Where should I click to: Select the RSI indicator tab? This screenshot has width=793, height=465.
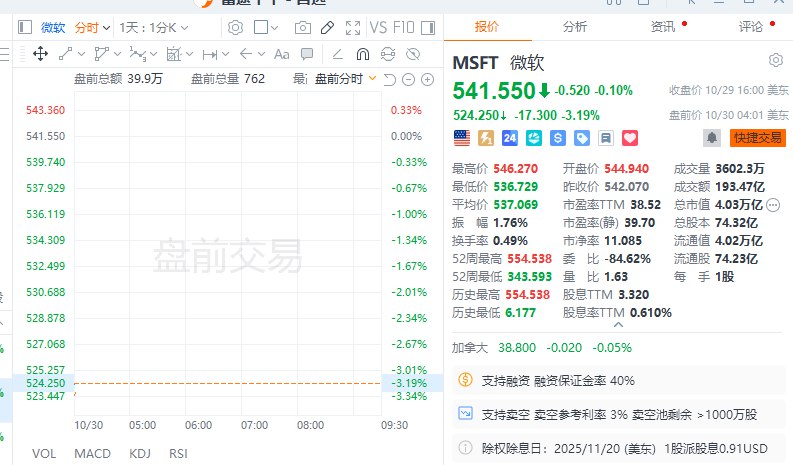tap(178, 454)
